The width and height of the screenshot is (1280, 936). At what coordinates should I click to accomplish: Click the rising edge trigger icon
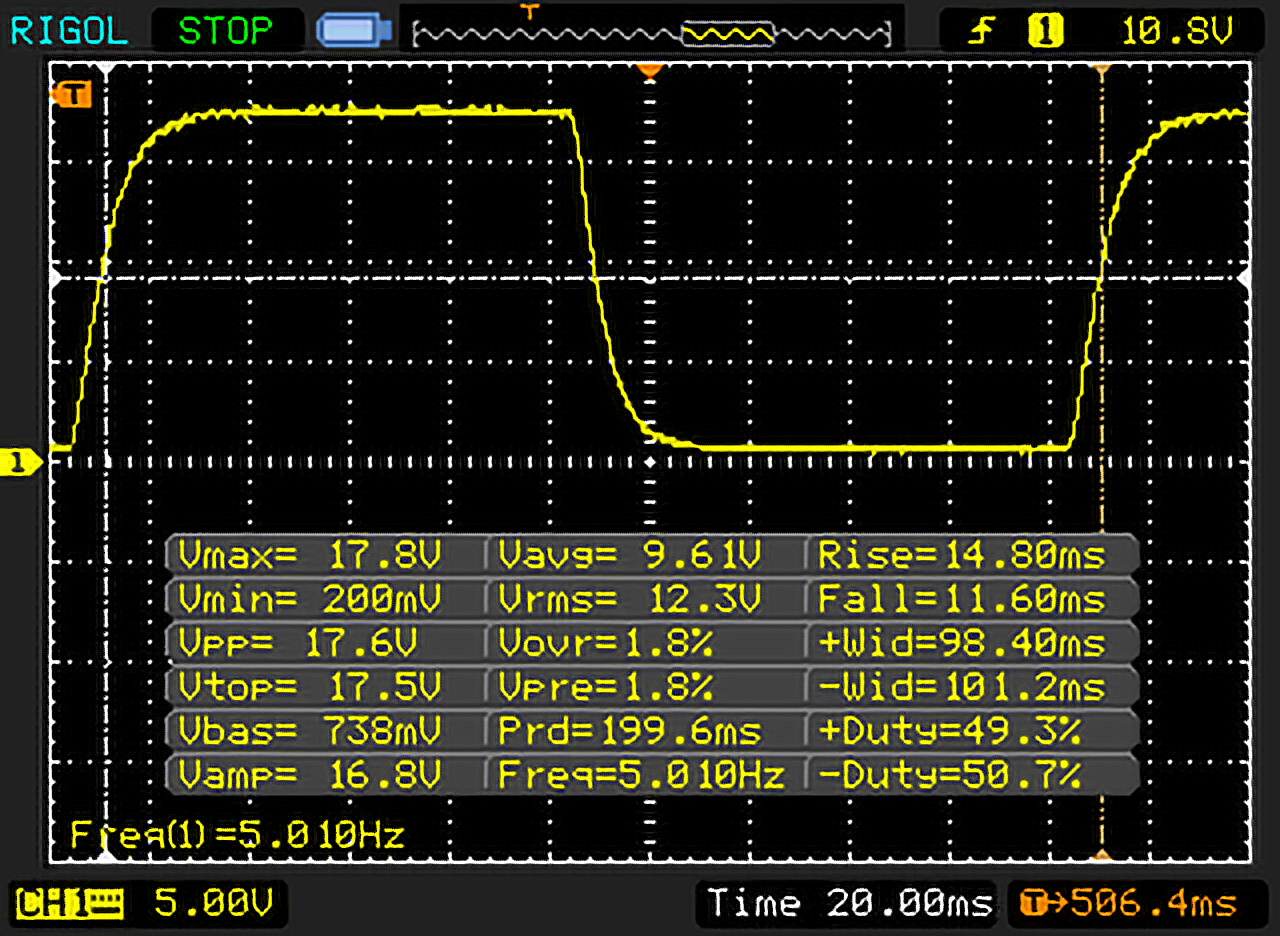click(x=980, y=33)
